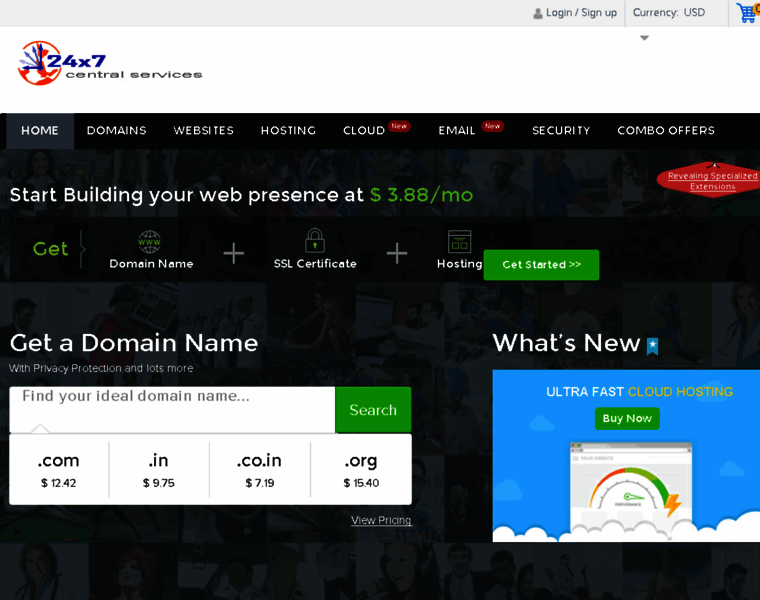Click the ULTRA FAST CLOUD HOSTING heading
The height and width of the screenshot is (600, 760).
tap(639, 392)
